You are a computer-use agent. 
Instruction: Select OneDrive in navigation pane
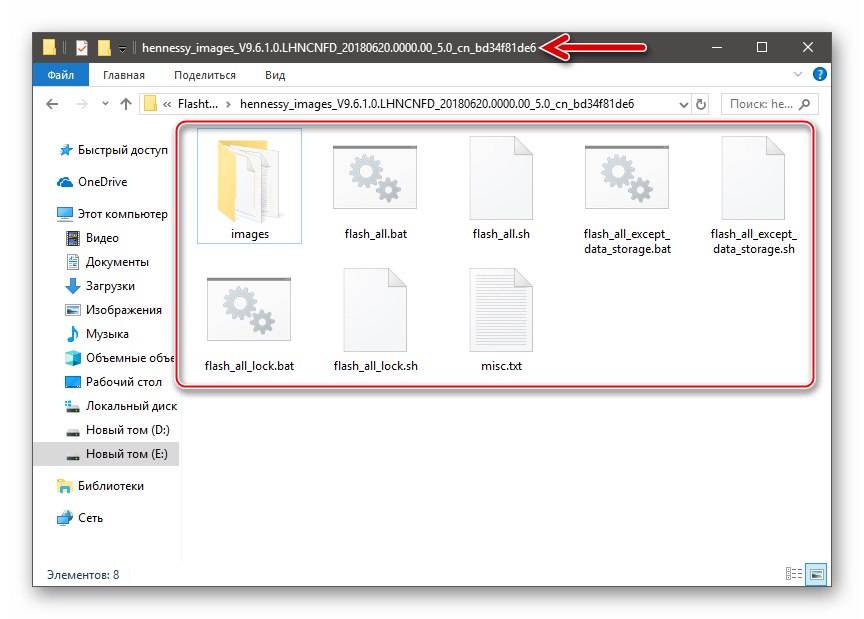(93, 182)
